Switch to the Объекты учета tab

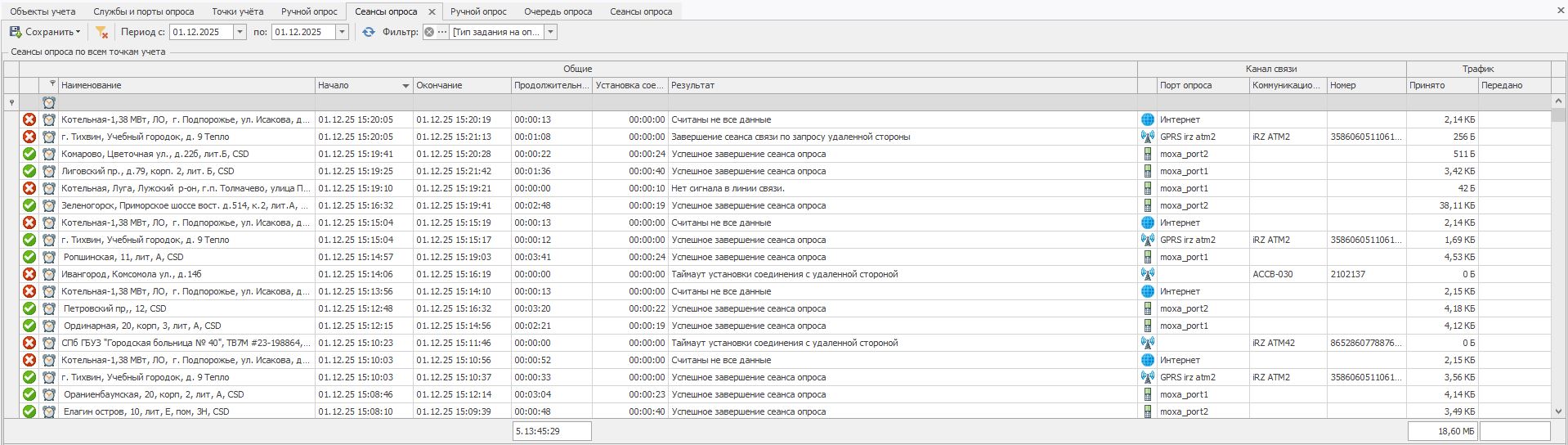tap(43, 11)
